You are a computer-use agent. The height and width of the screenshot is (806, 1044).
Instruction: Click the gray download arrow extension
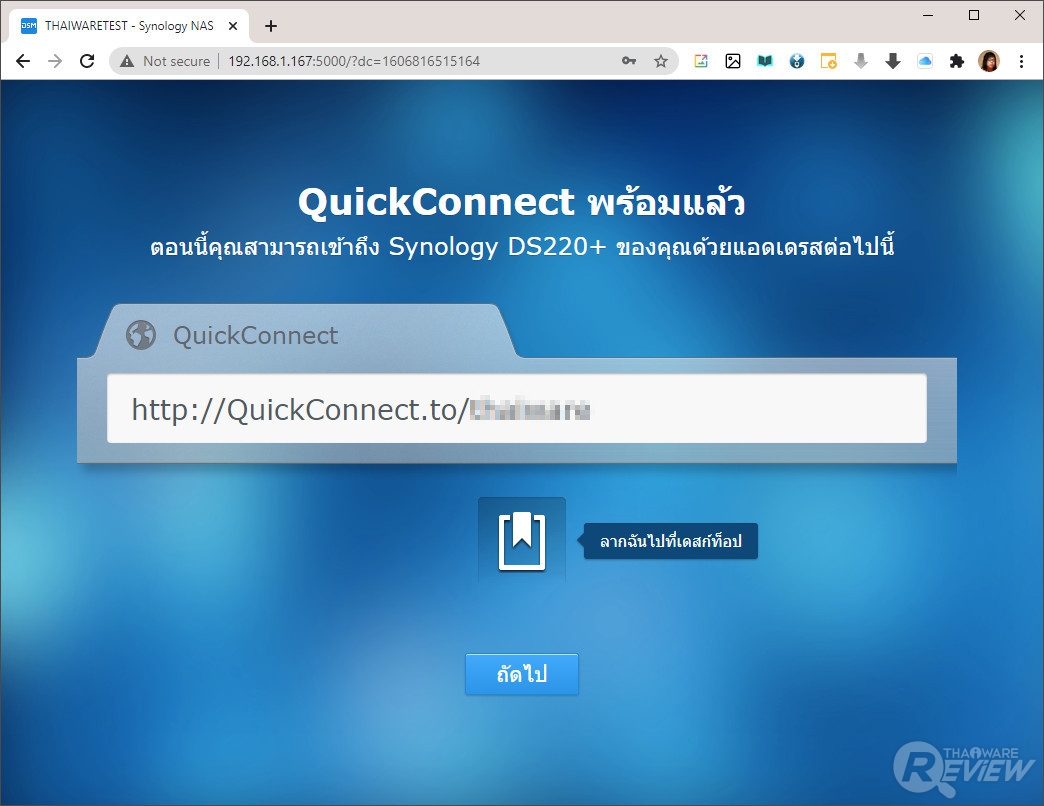click(x=860, y=61)
